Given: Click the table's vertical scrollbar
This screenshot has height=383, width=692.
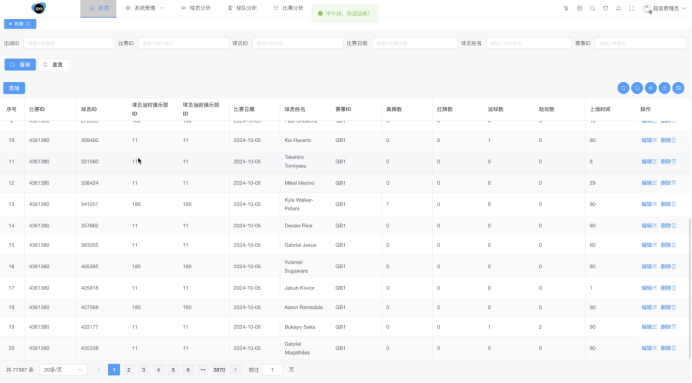Looking at the screenshot, I should pos(689,289).
